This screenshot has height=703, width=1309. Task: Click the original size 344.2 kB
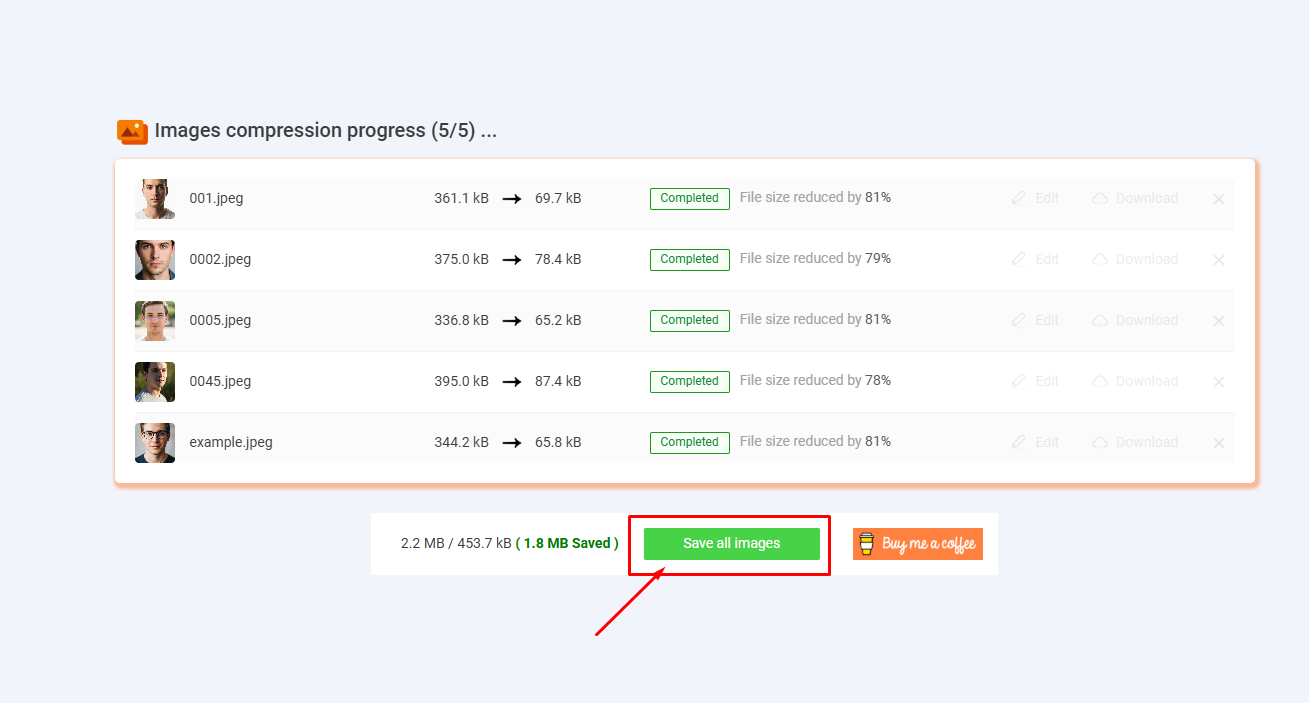click(x=462, y=443)
